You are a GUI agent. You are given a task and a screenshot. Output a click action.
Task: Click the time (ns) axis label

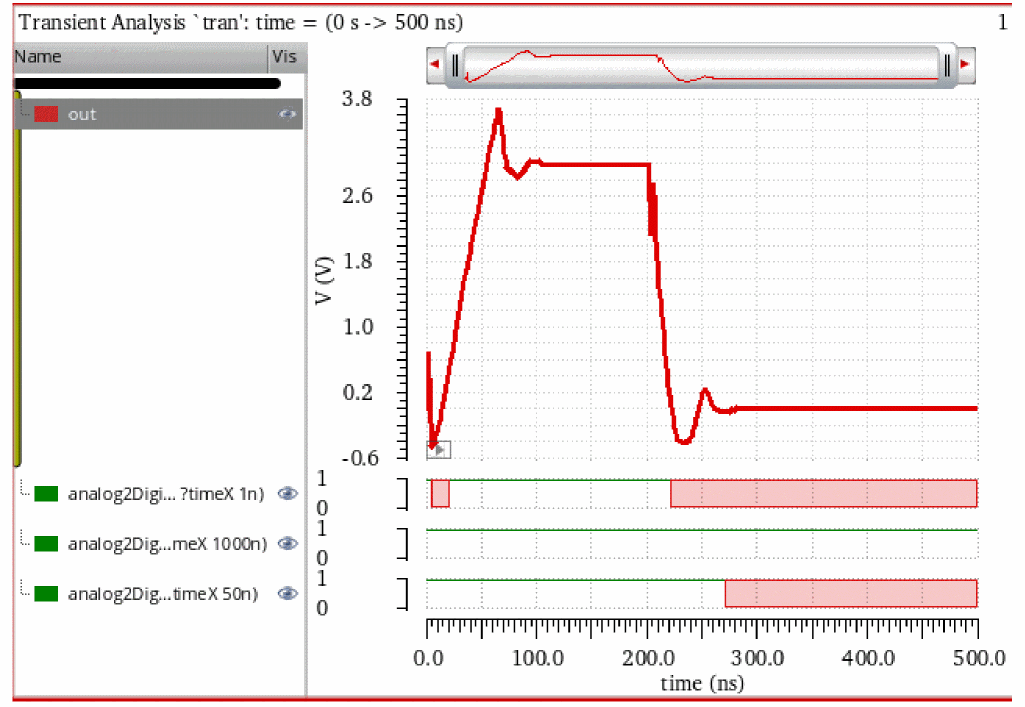tap(702, 683)
